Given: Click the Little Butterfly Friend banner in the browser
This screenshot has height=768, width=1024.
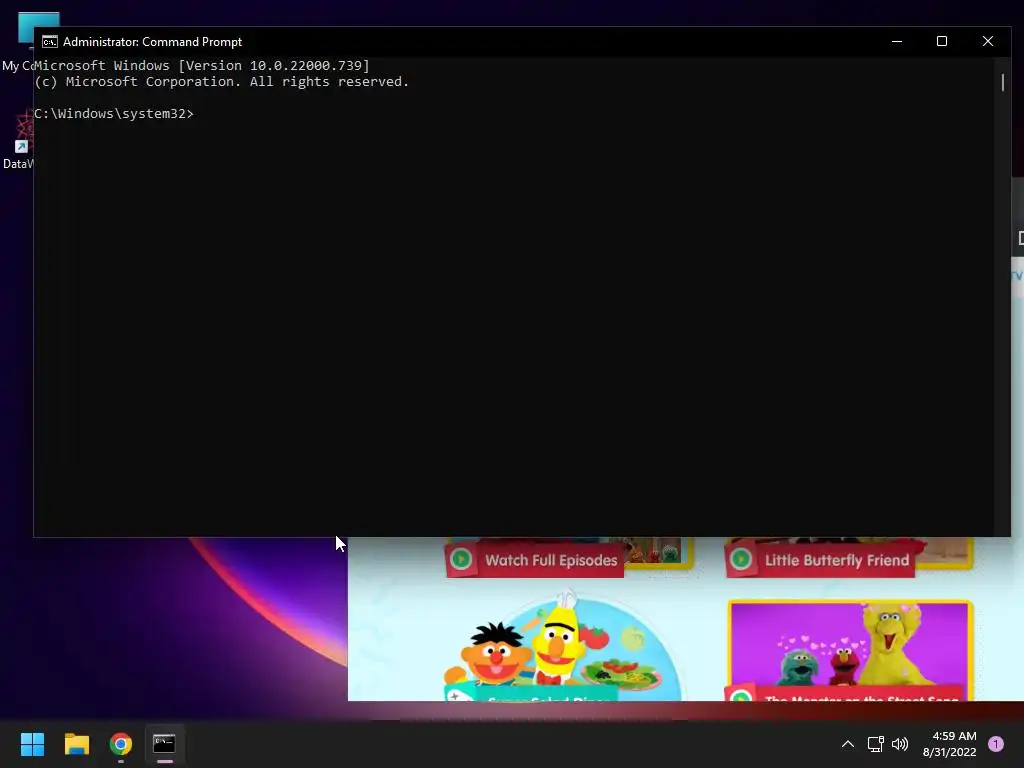Looking at the screenshot, I should [x=820, y=560].
